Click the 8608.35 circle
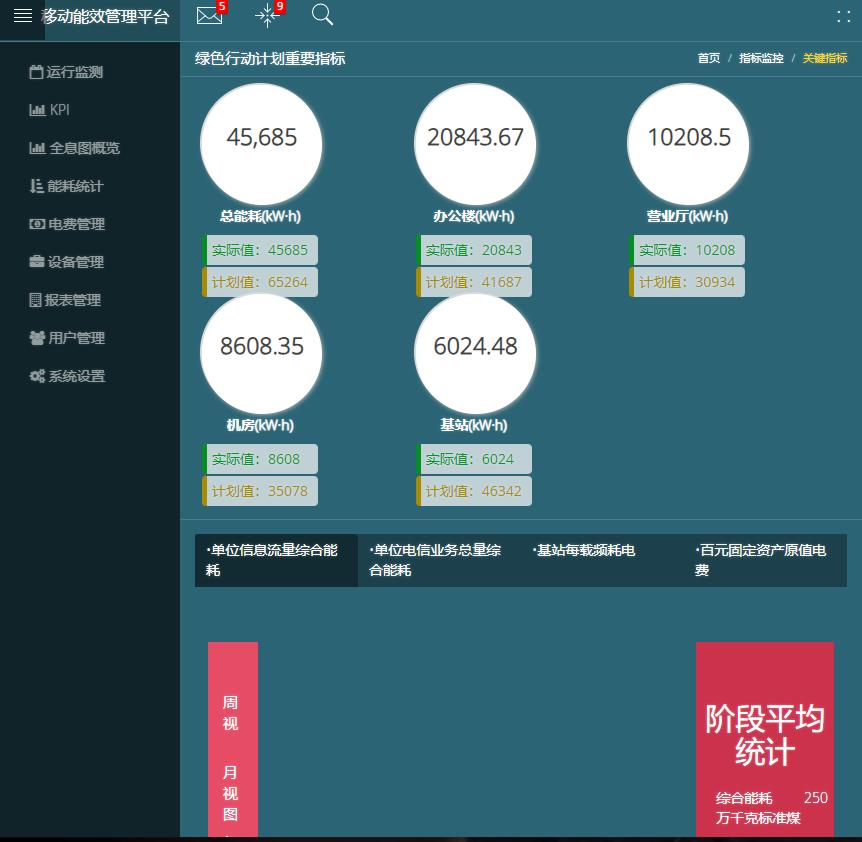 (x=261, y=353)
